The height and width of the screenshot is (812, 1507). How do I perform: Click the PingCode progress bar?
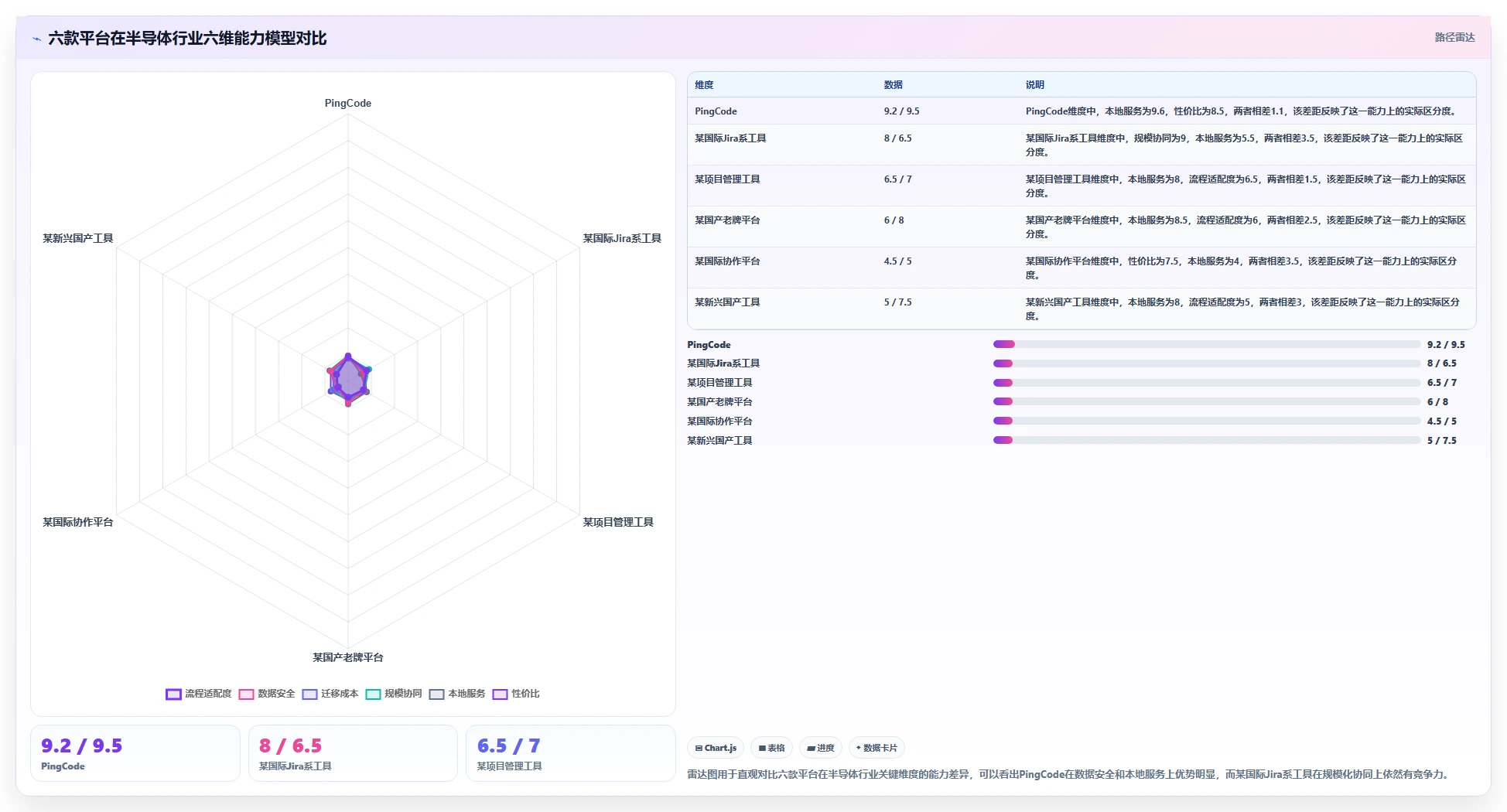(x=1207, y=345)
